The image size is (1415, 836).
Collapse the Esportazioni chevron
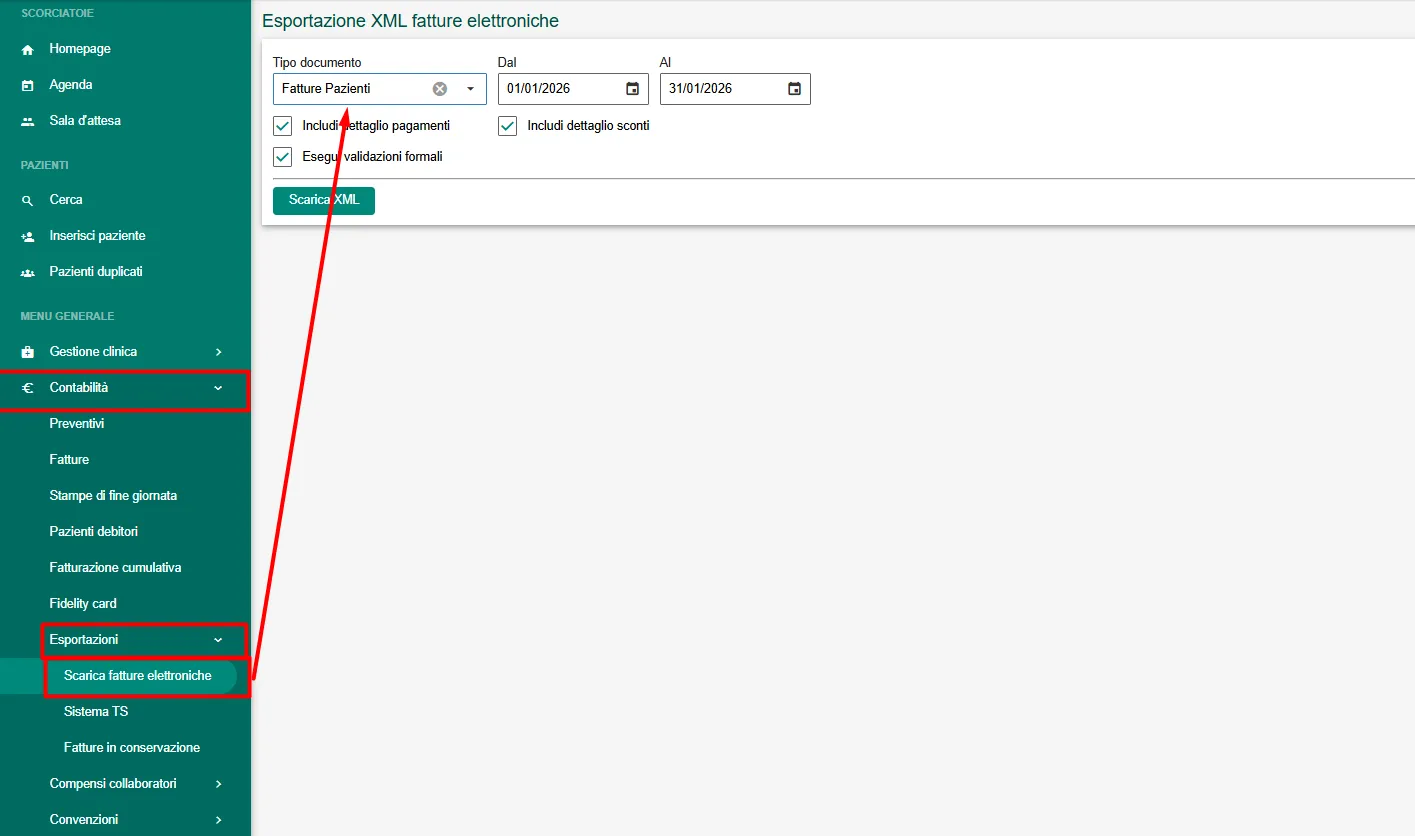click(218, 640)
